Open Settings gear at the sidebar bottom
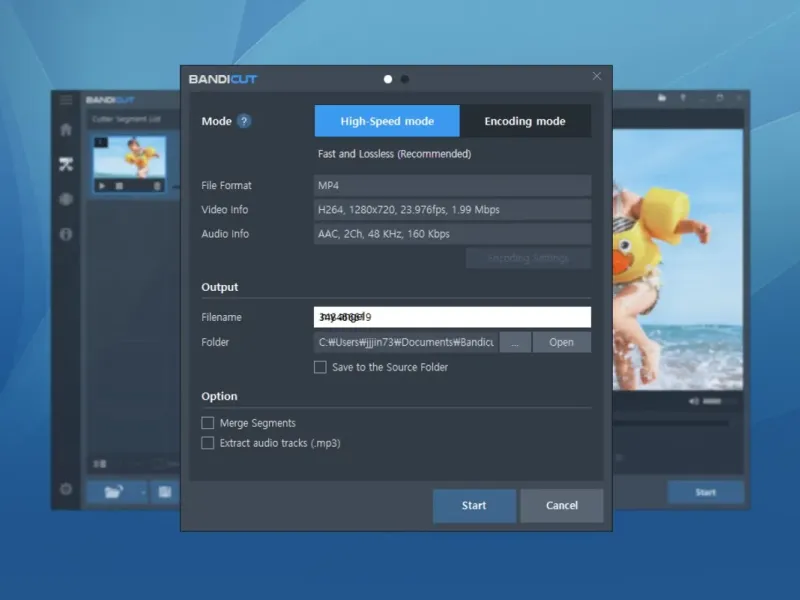800x600 pixels. pyautogui.click(x=66, y=489)
